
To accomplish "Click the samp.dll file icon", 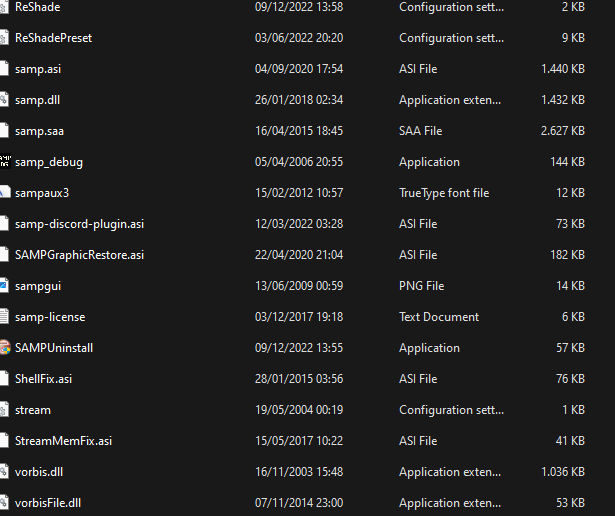I will point(4,100).
